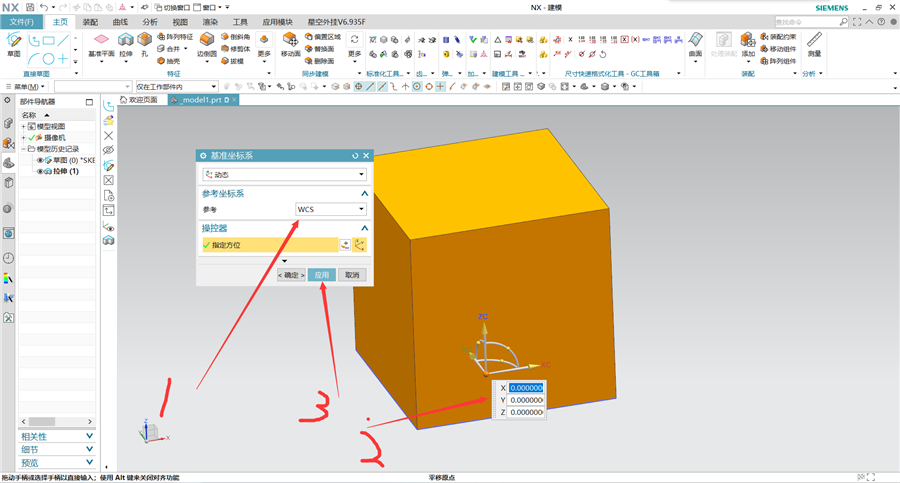
Task: Open the 文件(F) menu
Action: pyautogui.click(x=21, y=22)
